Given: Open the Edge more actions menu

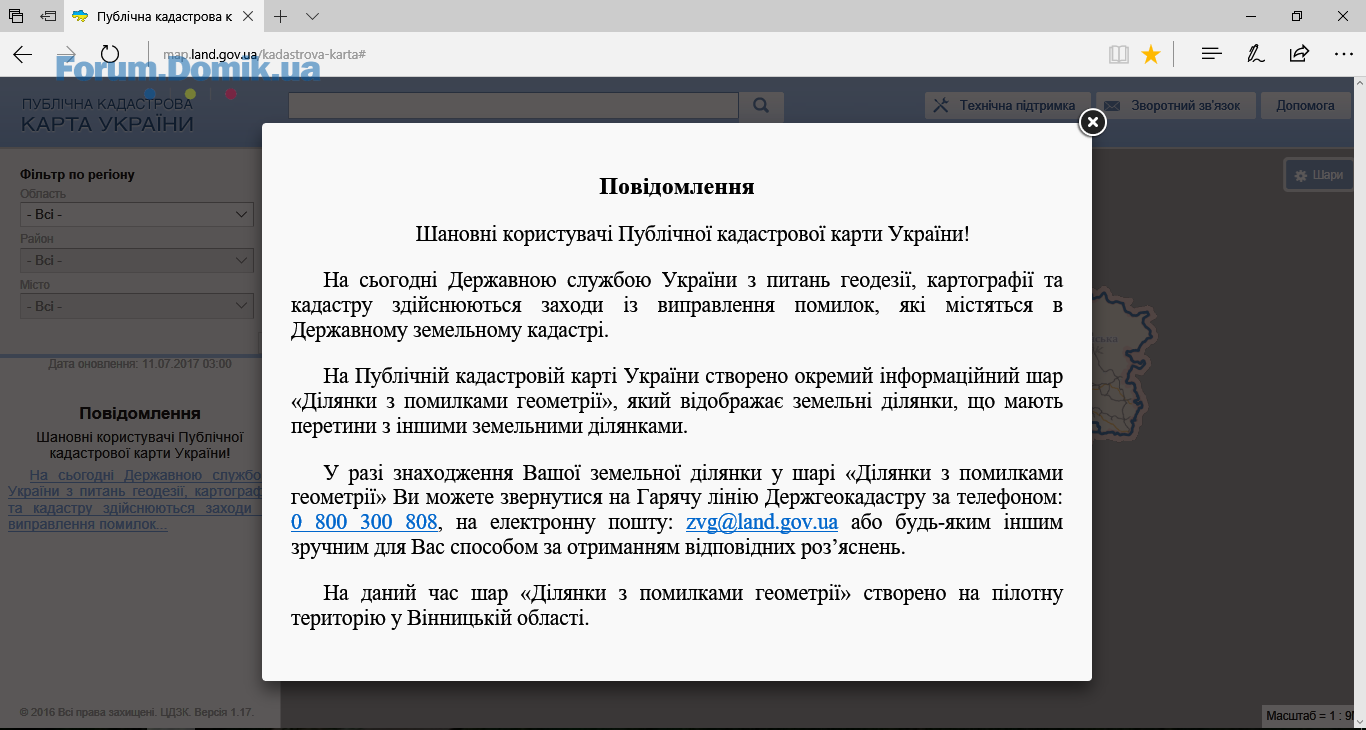Looking at the screenshot, I should (1343, 54).
